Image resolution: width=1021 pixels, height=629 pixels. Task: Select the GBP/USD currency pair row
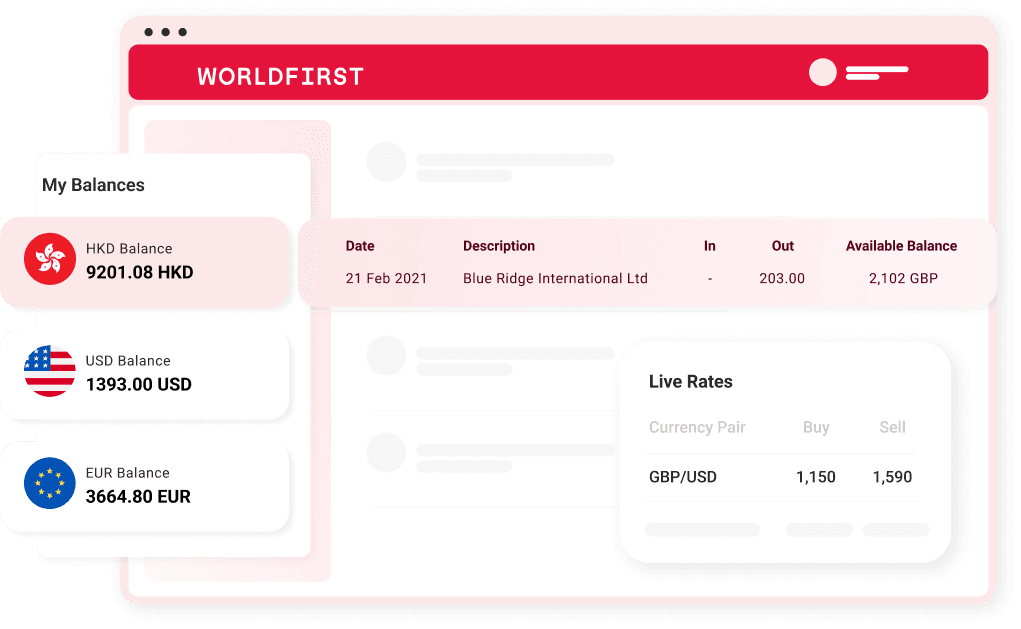click(x=781, y=477)
